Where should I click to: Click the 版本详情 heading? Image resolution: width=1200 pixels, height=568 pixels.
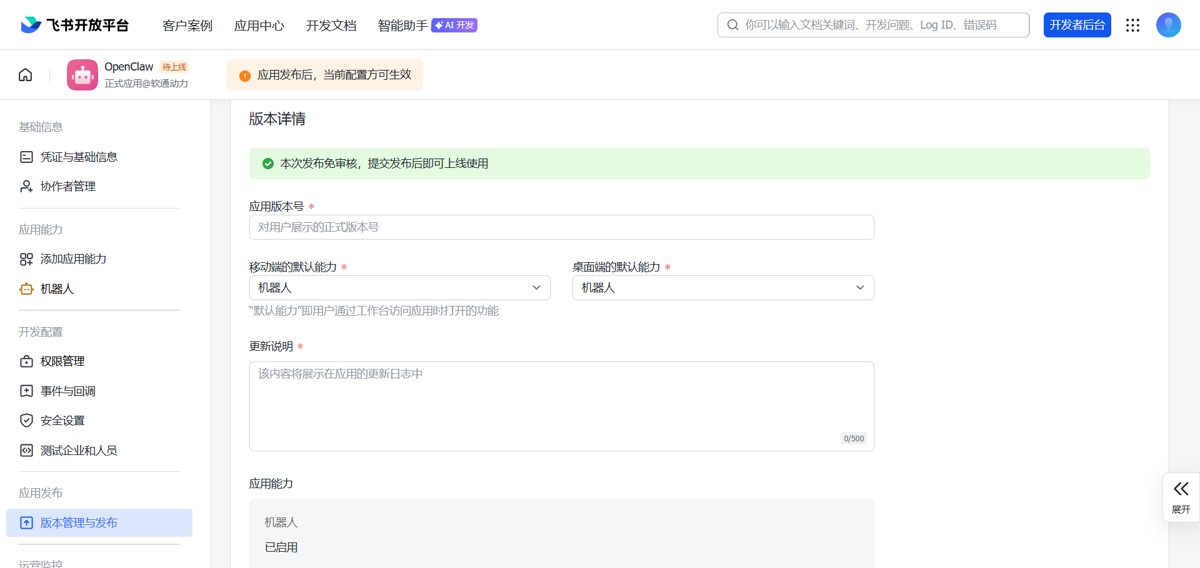[x=278, y=119]
